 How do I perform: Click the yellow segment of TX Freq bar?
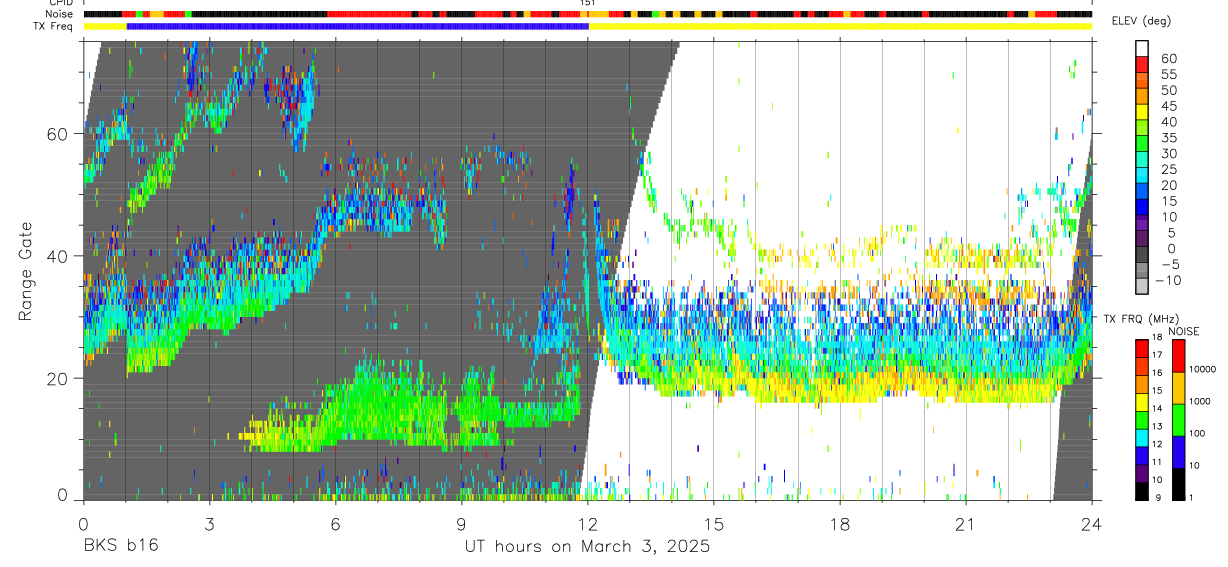[x=840, y=26]
